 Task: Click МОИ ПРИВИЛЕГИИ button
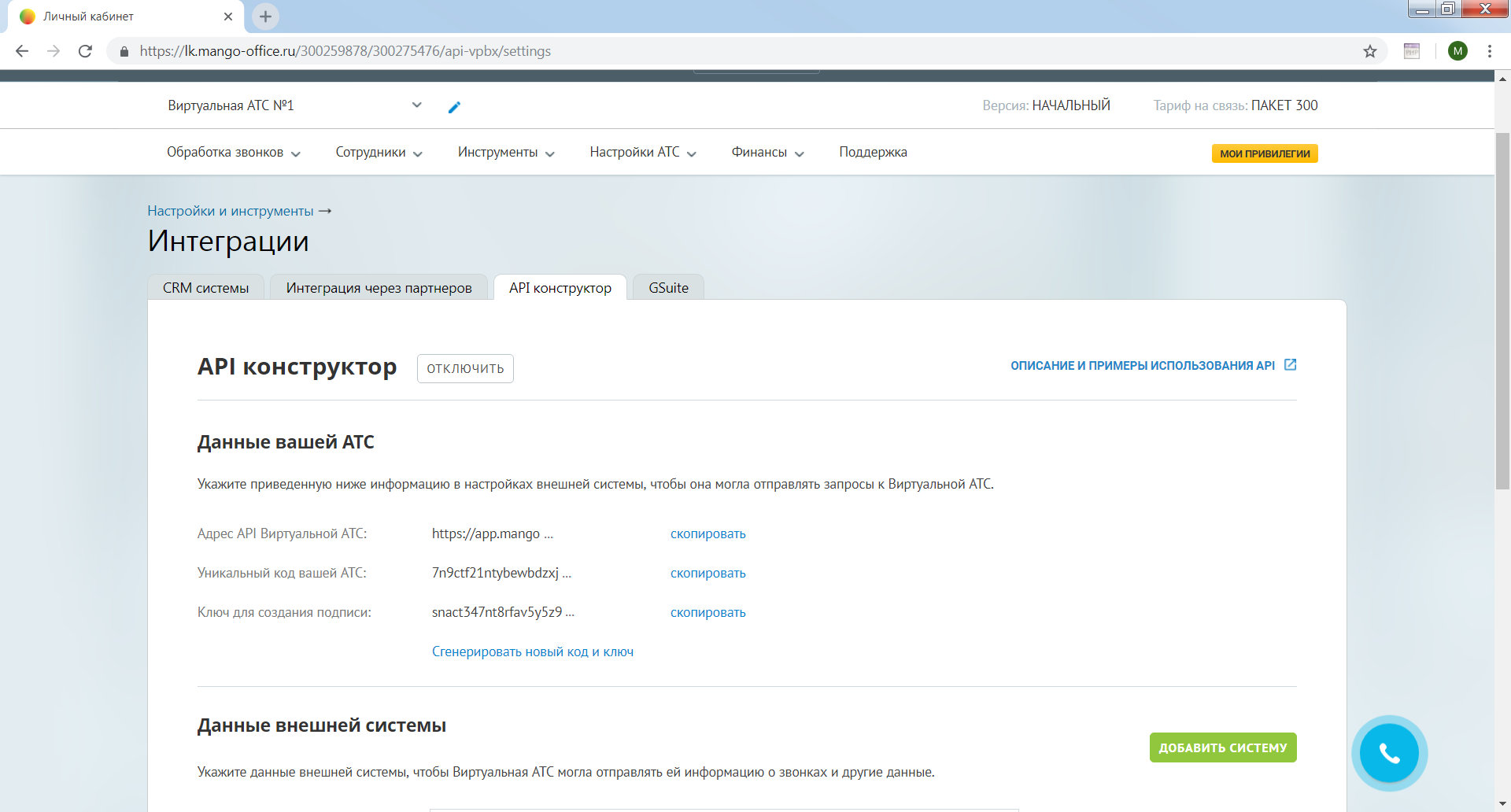pyautogui.click(x=1265, y=153)
